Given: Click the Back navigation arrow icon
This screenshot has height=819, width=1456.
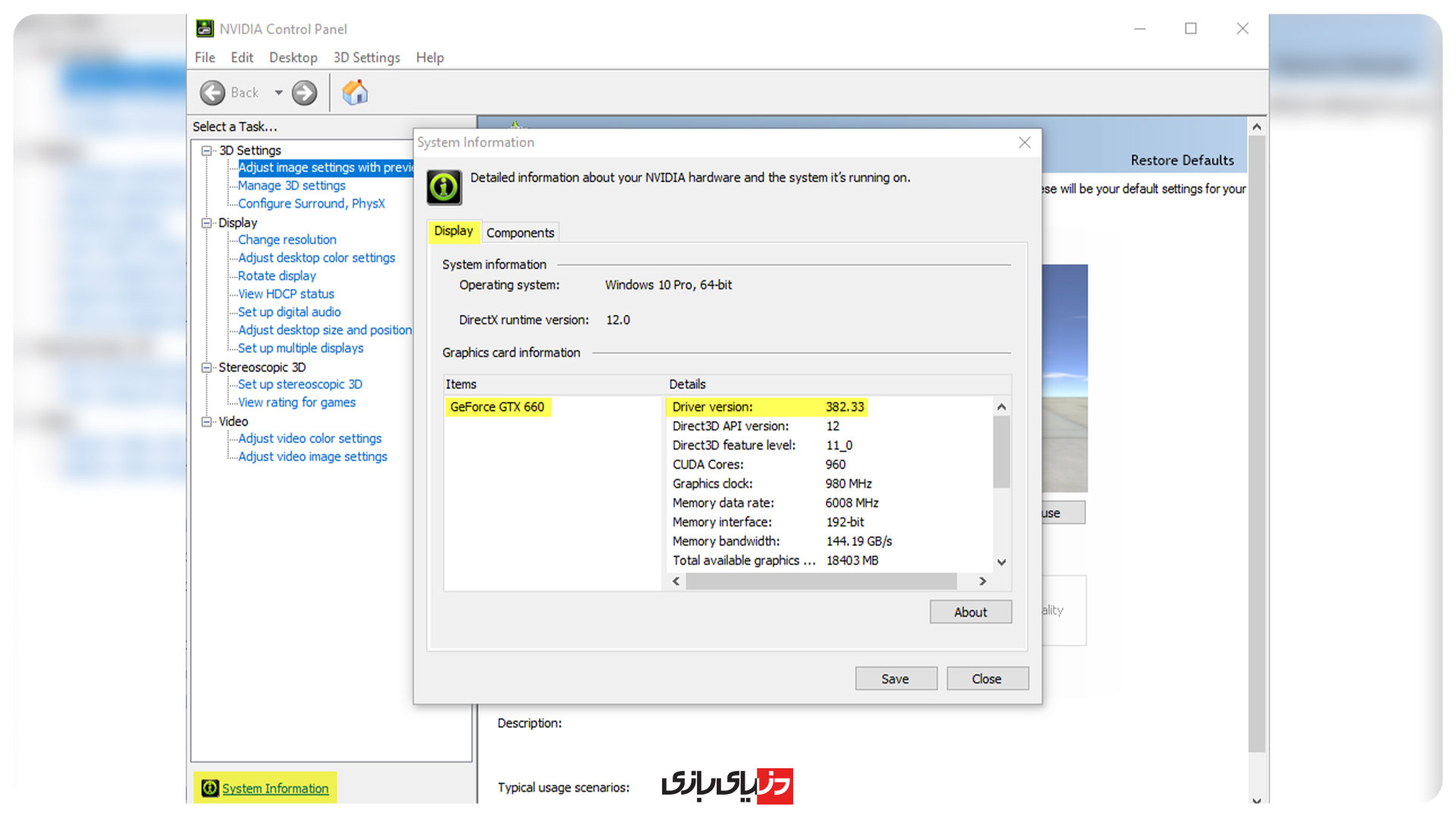Looking at the screenshot, I should (213, 92).
